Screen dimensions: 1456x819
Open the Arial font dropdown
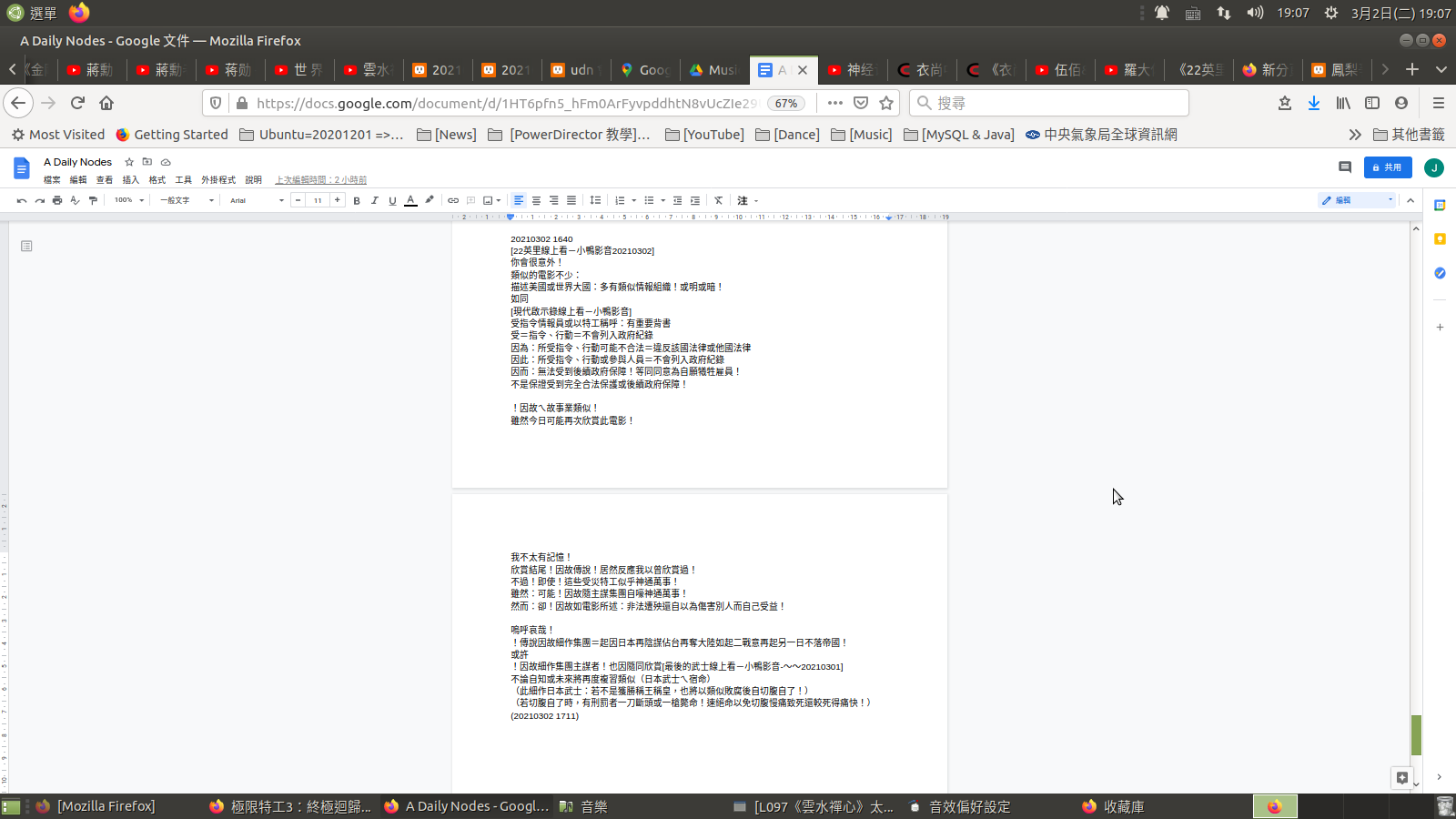(x=257, y=200)
